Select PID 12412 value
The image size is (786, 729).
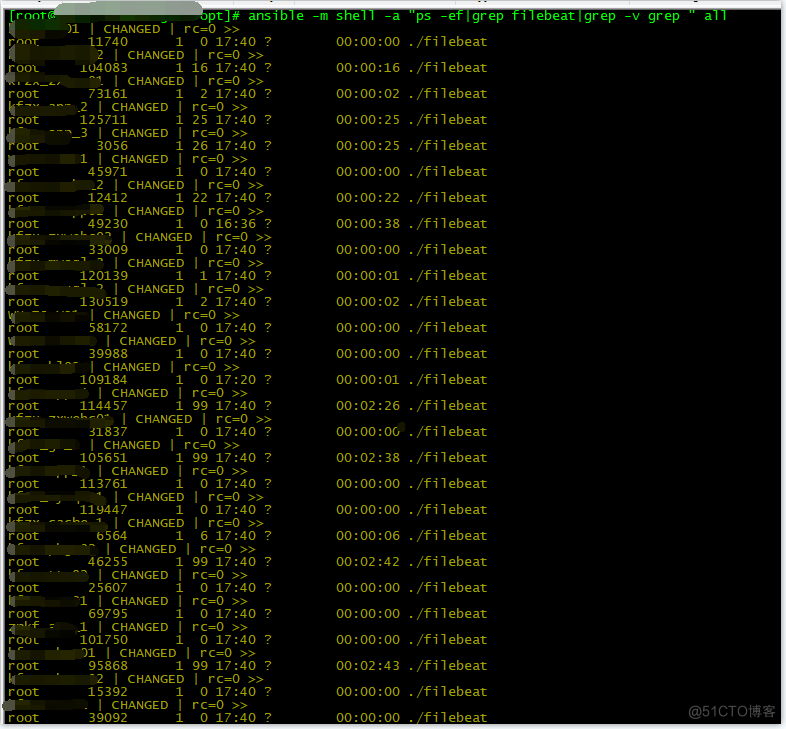point(108,198)
